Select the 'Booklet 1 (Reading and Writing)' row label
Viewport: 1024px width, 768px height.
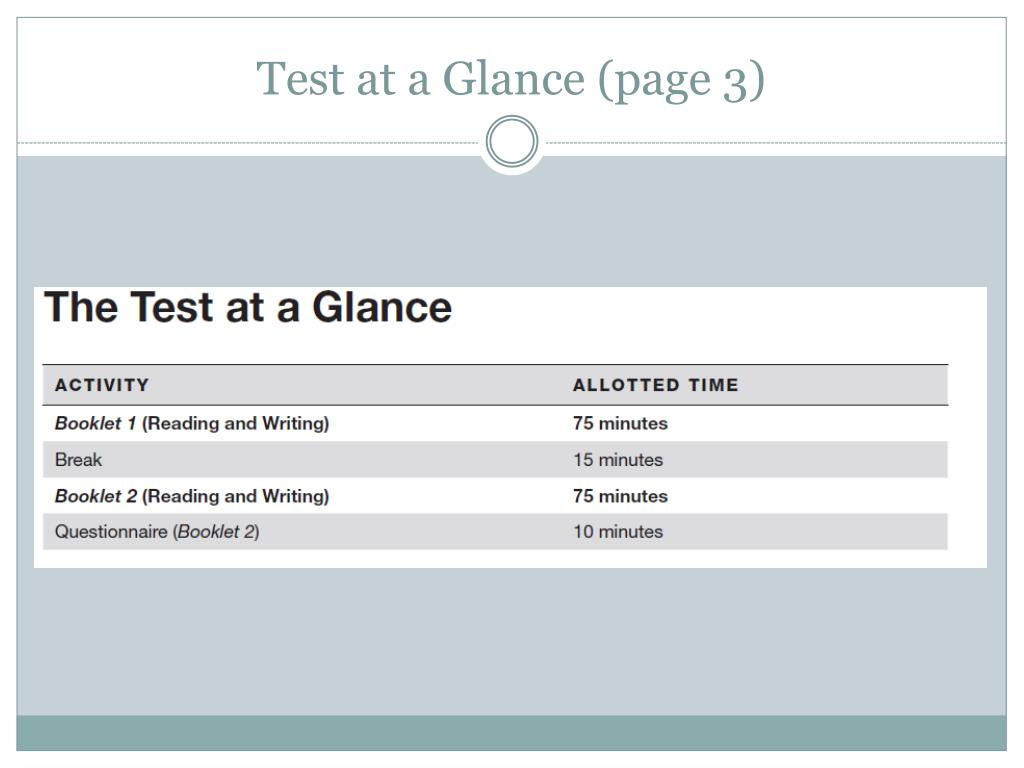pos(192,423)
